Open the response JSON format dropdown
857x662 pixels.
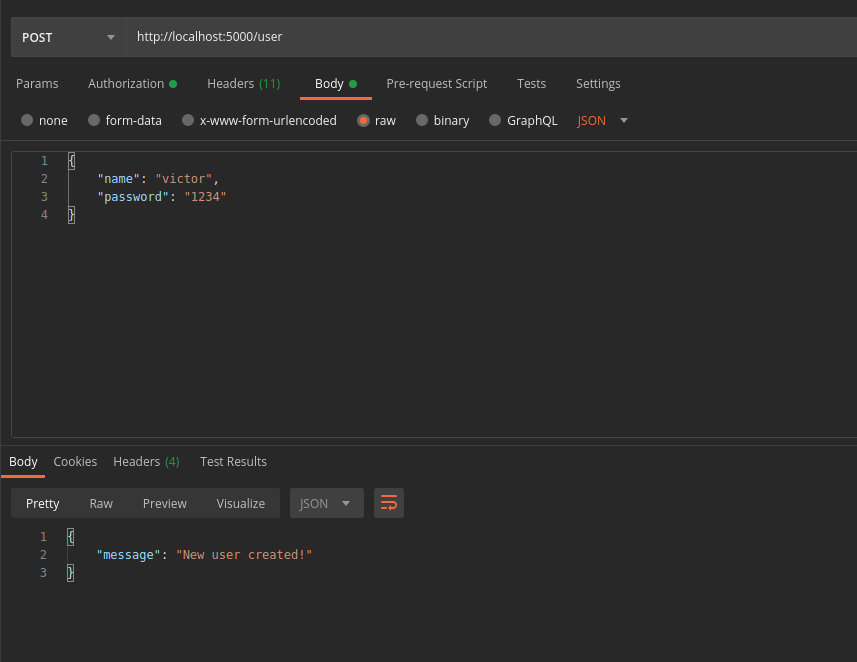coord(325,503)
